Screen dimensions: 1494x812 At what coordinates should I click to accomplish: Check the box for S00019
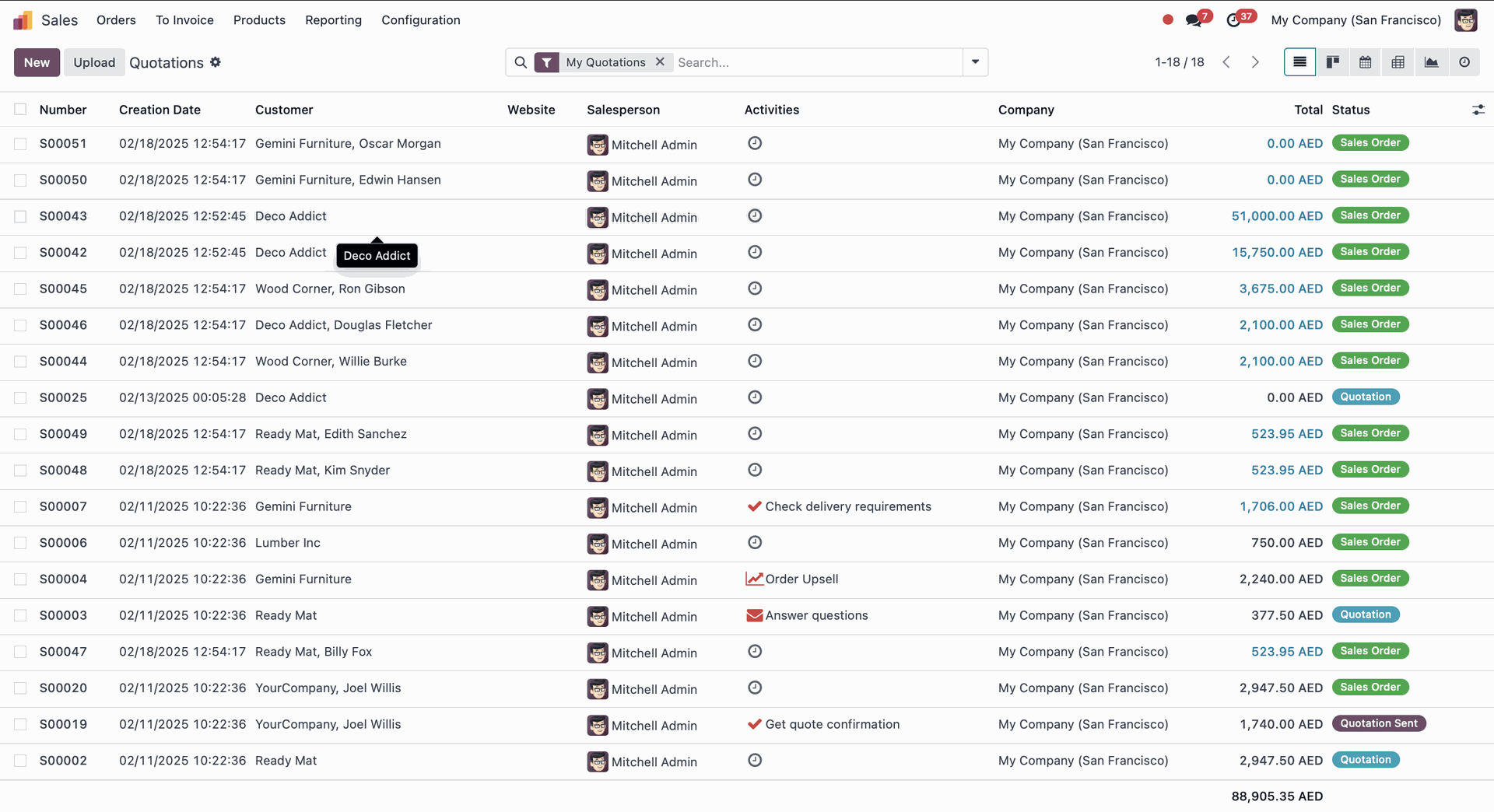[x=20, y=725]
